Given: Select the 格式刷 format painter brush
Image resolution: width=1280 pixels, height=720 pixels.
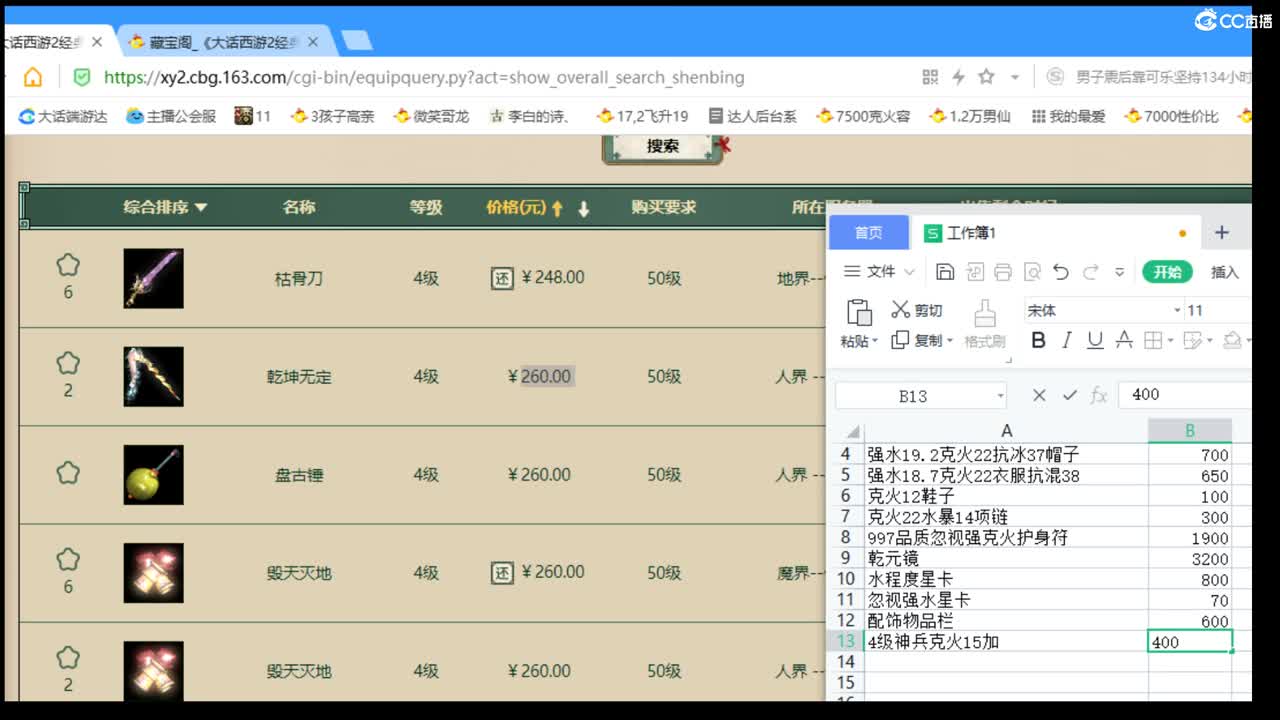Looking at the screenshot, I should pyautogui.click(x=985, y=324).
